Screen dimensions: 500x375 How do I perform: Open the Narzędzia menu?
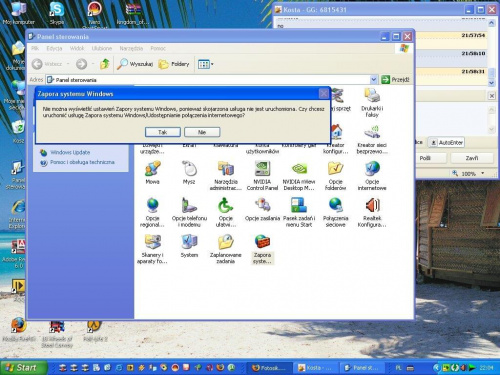coord(131,48)
